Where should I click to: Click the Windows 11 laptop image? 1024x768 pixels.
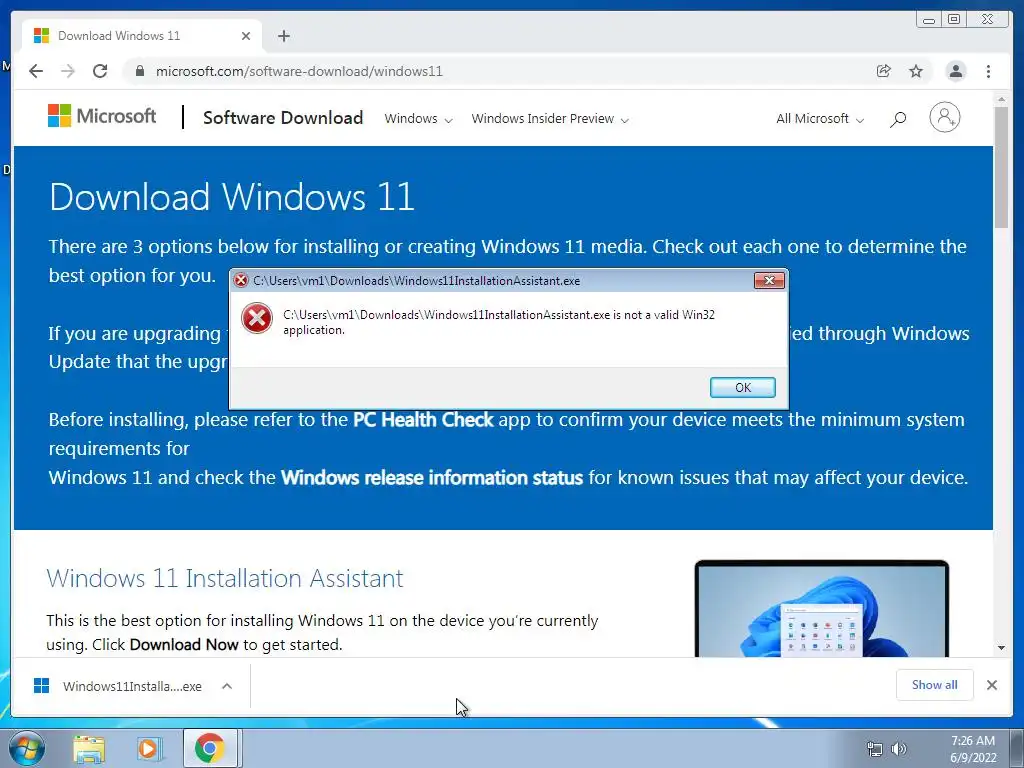click(x=822, y=609)
